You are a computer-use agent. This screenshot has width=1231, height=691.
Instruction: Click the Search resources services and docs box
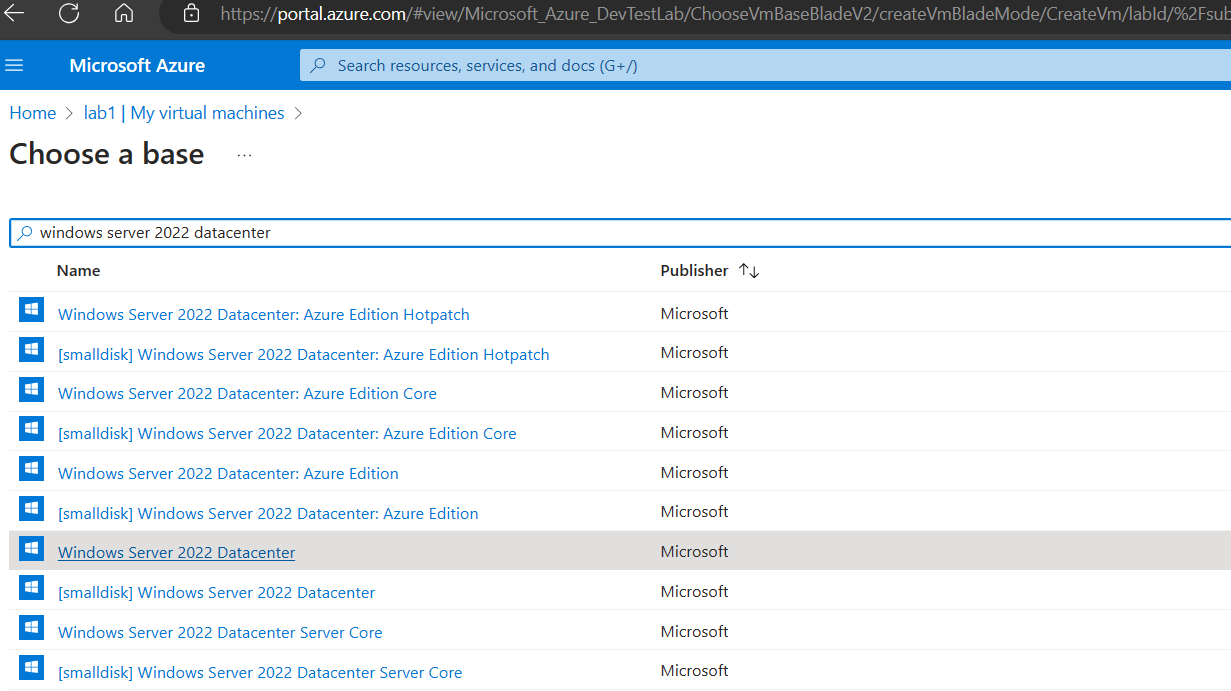tap(600, 65)
